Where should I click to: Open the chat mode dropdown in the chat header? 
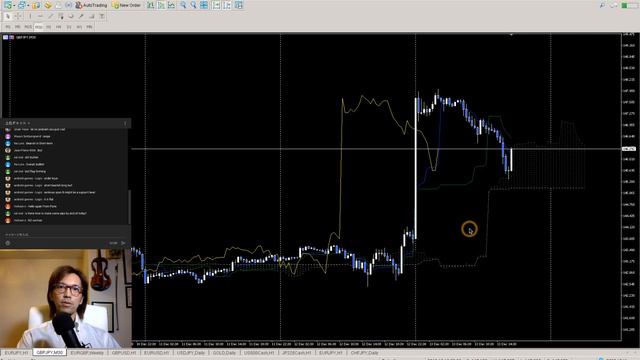17,123
